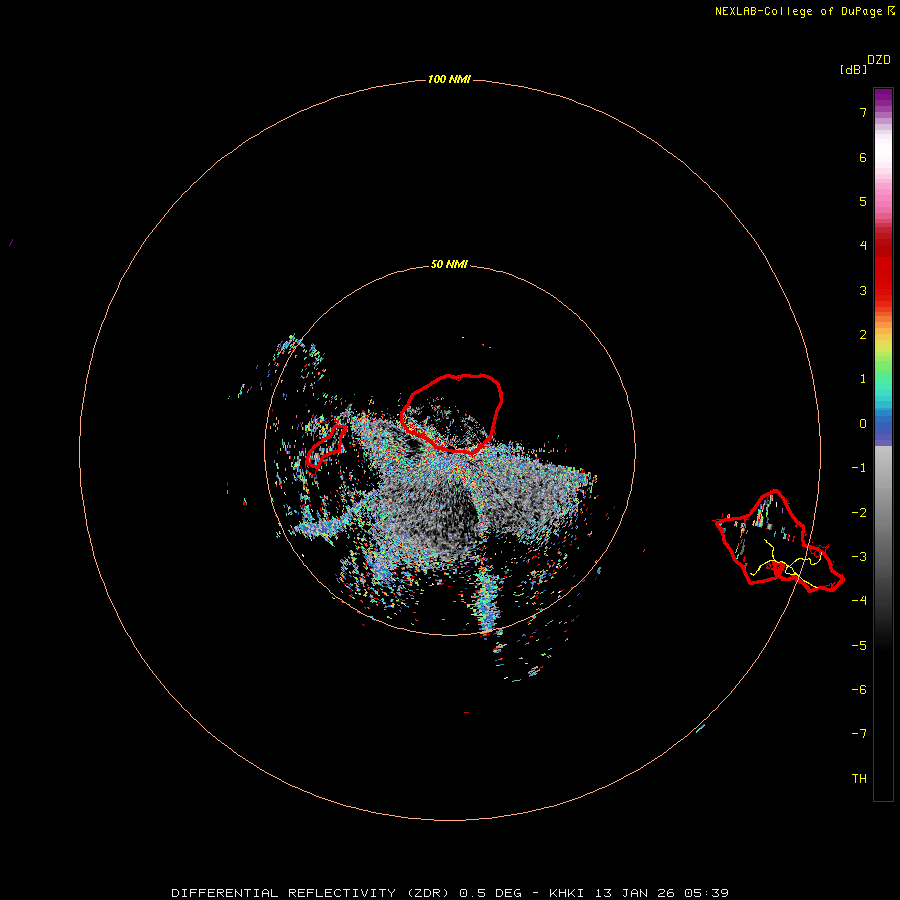This screenshot has width=900, height=900.
Task: Click the 1 value on color scale
Action: (x=863, y=379)
